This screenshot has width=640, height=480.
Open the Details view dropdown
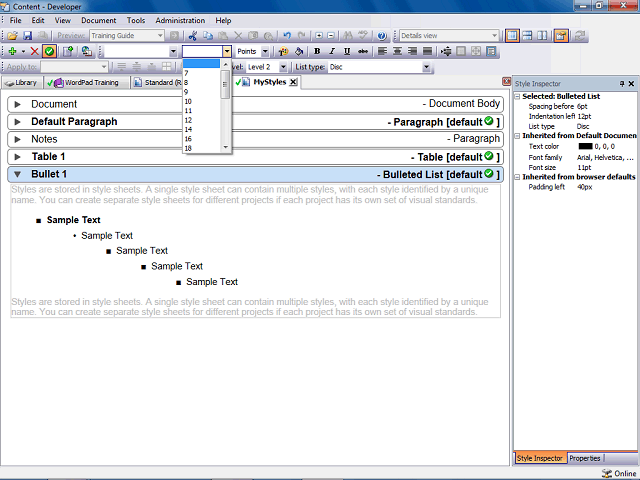(x=494, y=36)
